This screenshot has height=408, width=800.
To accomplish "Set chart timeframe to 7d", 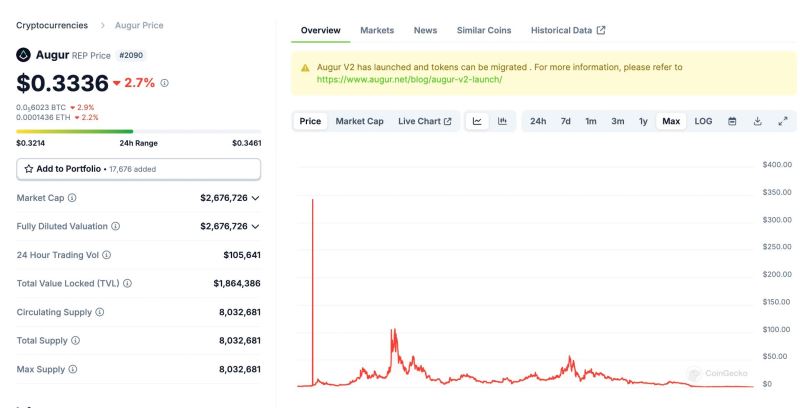I will point(565,121).
